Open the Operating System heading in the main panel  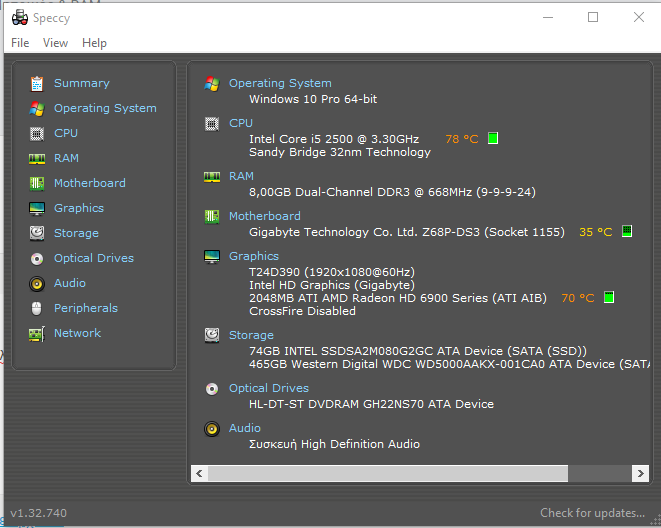280,83
